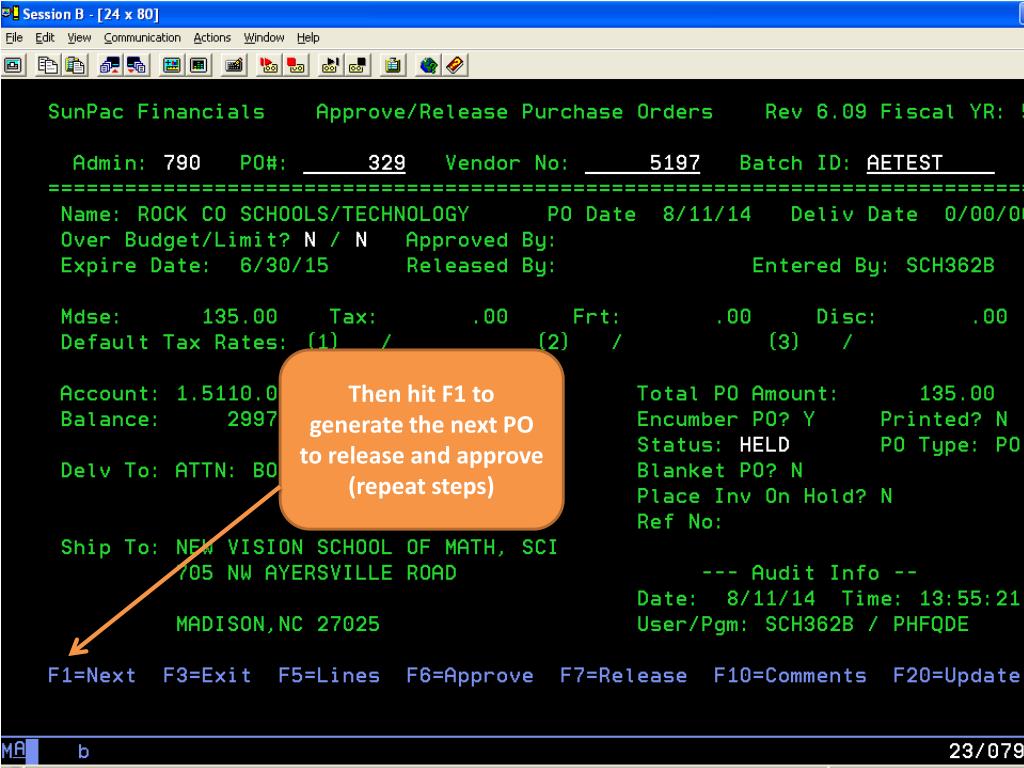Click the Printed? N text
This screenshot has width=1024, height=768.
944,419
